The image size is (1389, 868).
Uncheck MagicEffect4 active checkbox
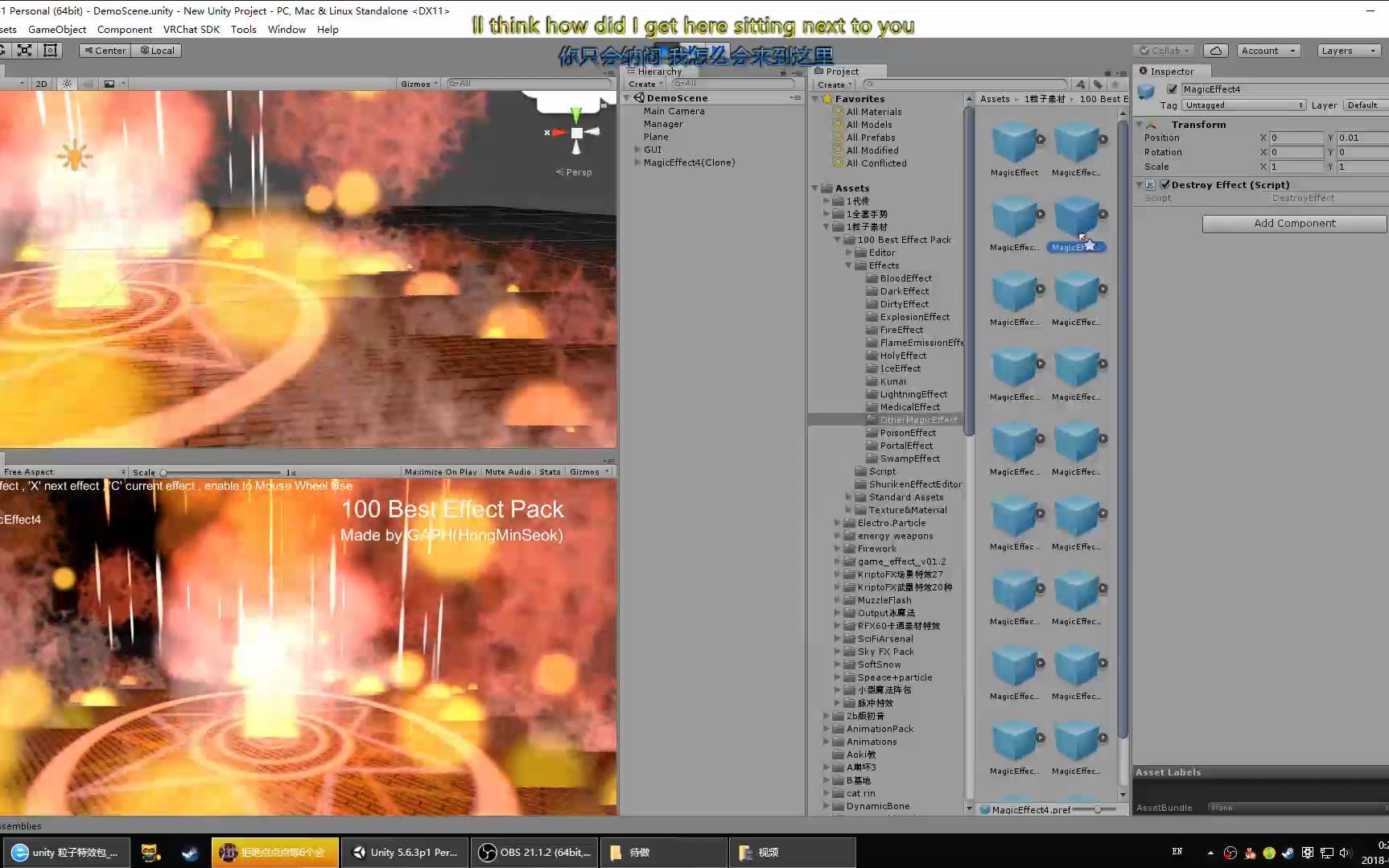pyautogui.click(x=1172, y=89)
